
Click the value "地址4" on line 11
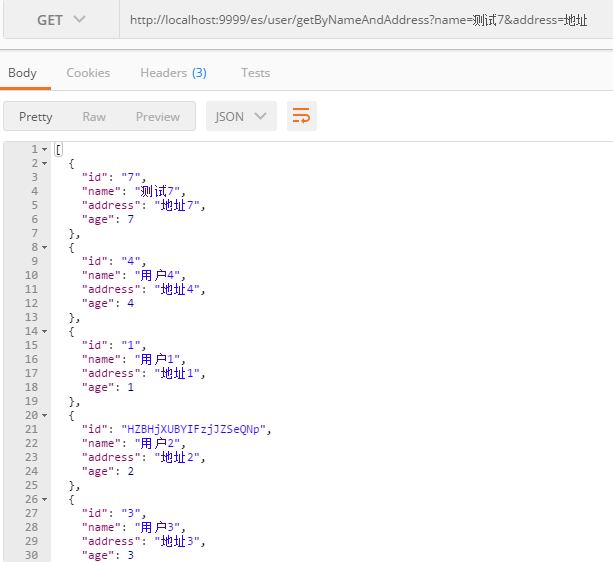(177, 289)
